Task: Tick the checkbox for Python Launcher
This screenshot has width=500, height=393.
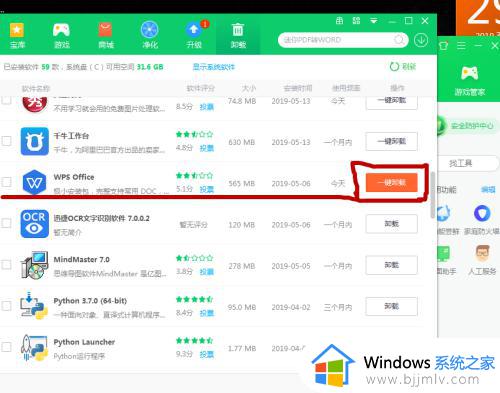Action: pyautogui.click(x=6, y=347)
